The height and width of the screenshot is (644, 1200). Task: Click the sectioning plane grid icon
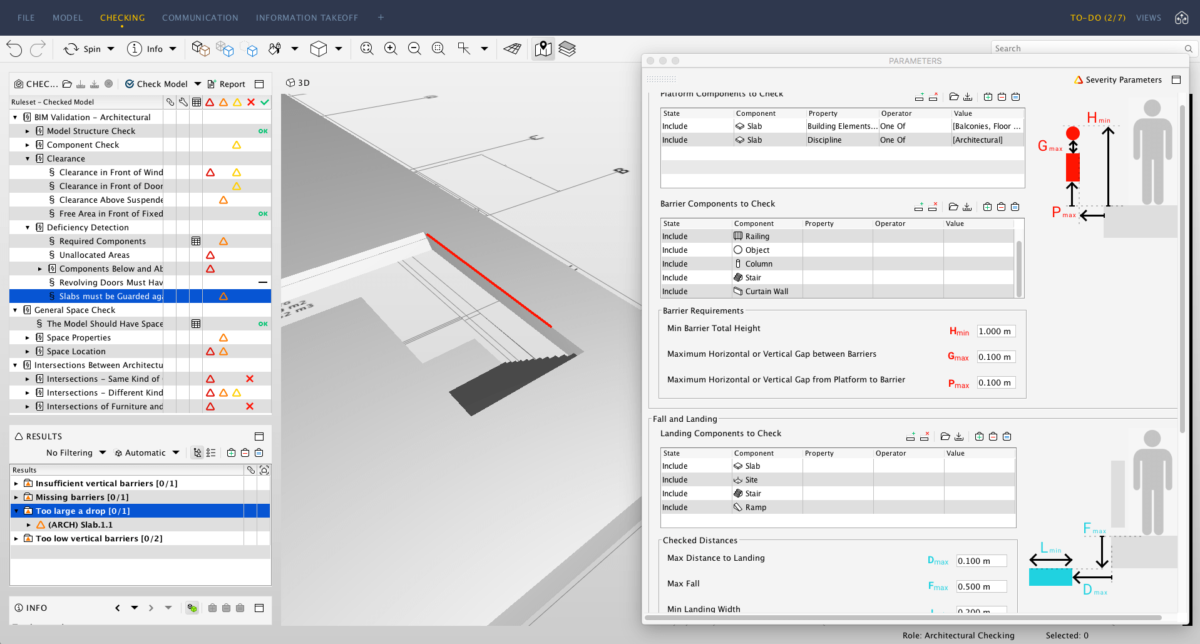tap(512, 48)
